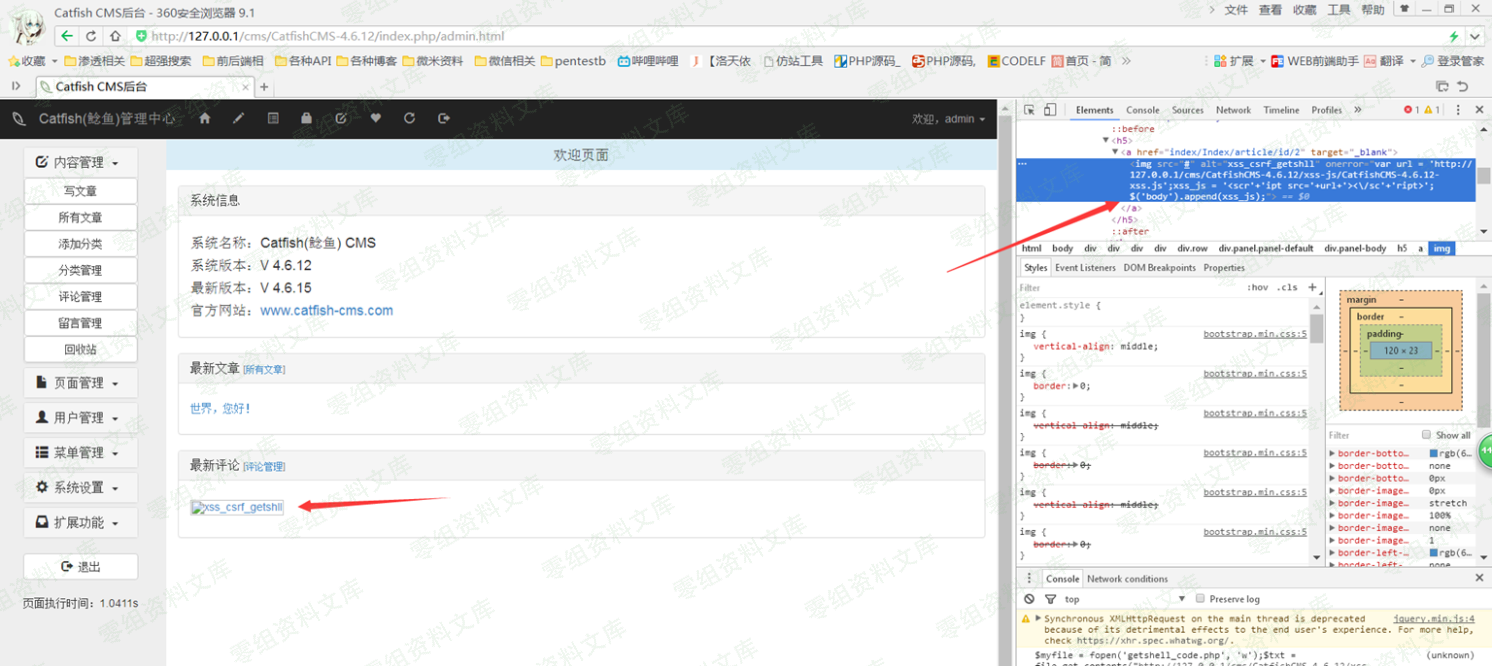The image size is (1492, 666).
Task: Switch to the Network tab in DevTools
Action: point(1233,110)
